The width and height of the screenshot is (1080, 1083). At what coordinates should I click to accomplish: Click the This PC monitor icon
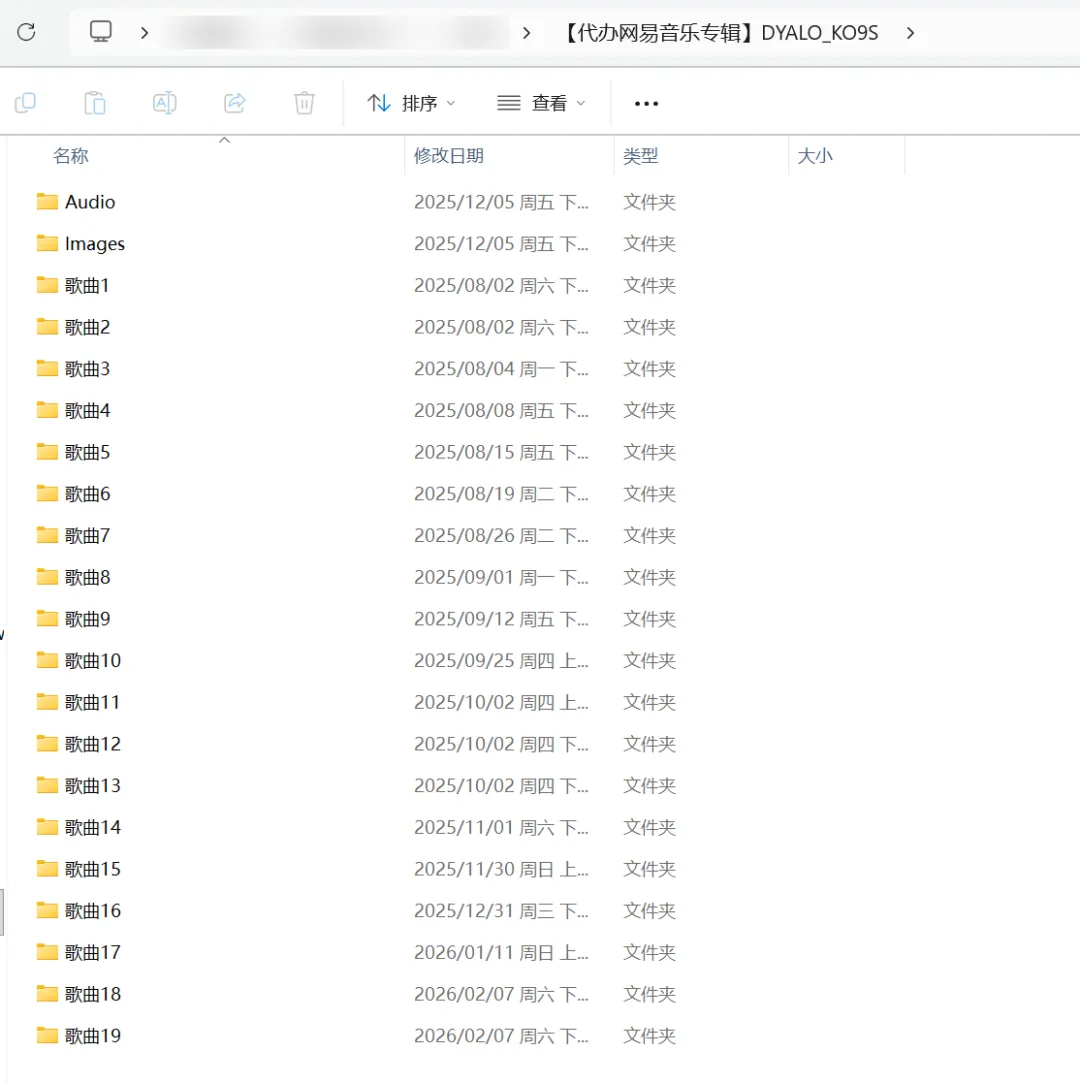click(x=101, y=31)
